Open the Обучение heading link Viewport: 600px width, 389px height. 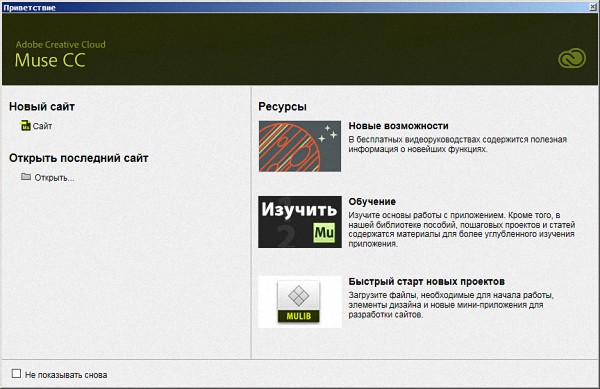[372, 202]
